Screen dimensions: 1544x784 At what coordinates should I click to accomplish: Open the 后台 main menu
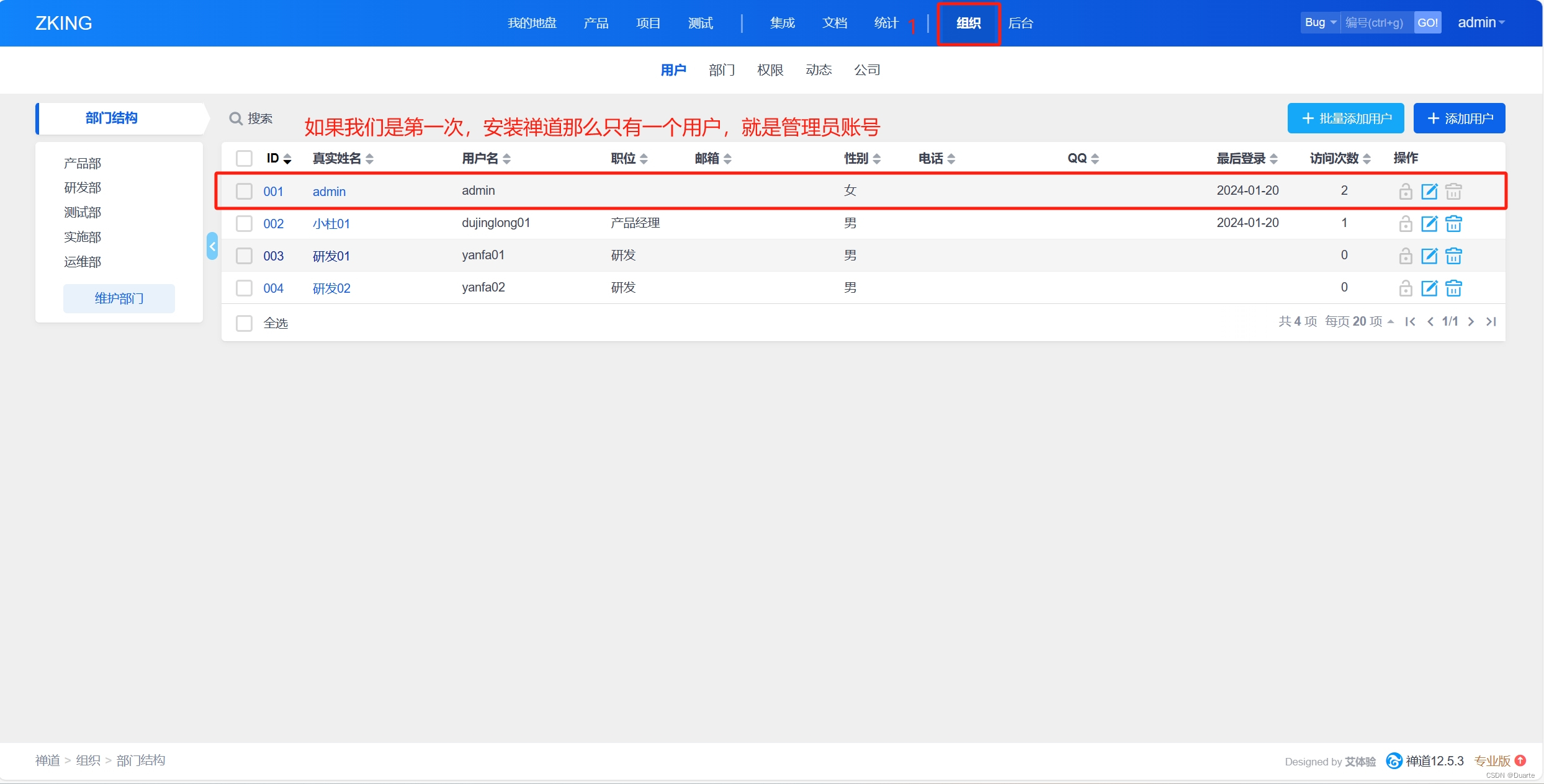pyautogui.click(x=1020, y=23)
